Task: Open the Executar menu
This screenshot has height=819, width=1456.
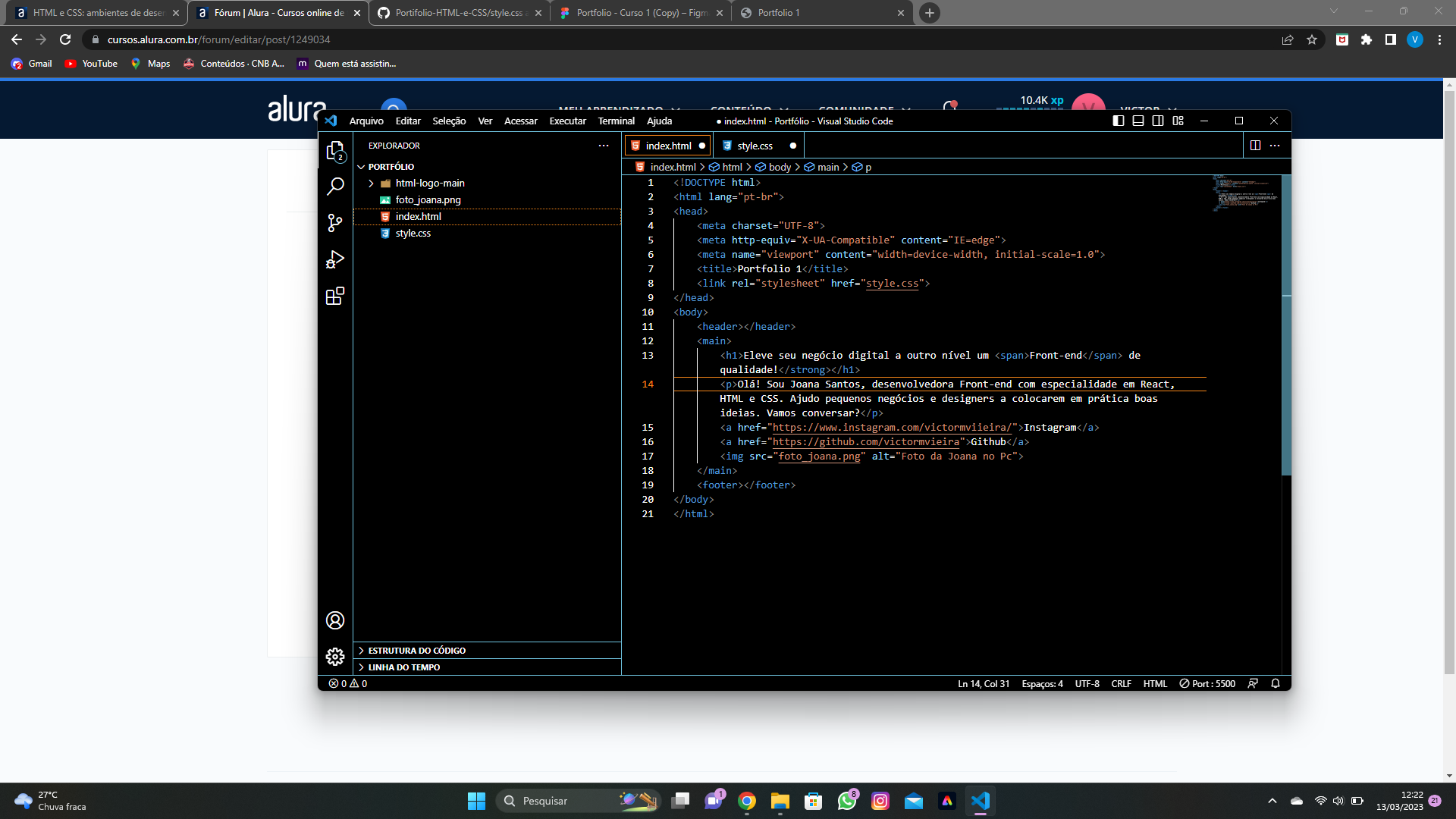Action: pyautogui.click(x=567, y=121)
